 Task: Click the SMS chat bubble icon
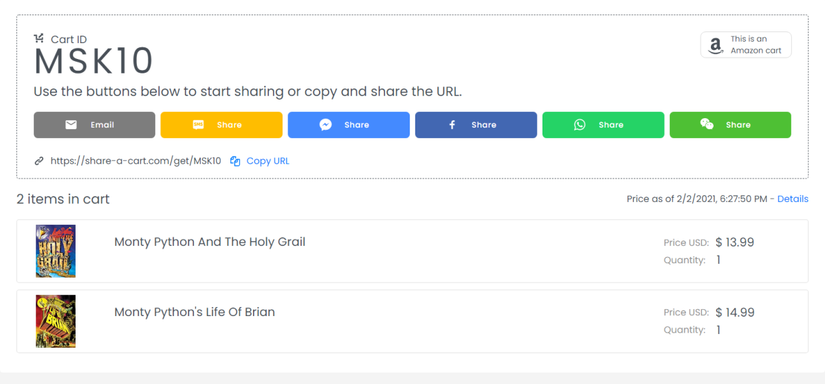(198, 125)
